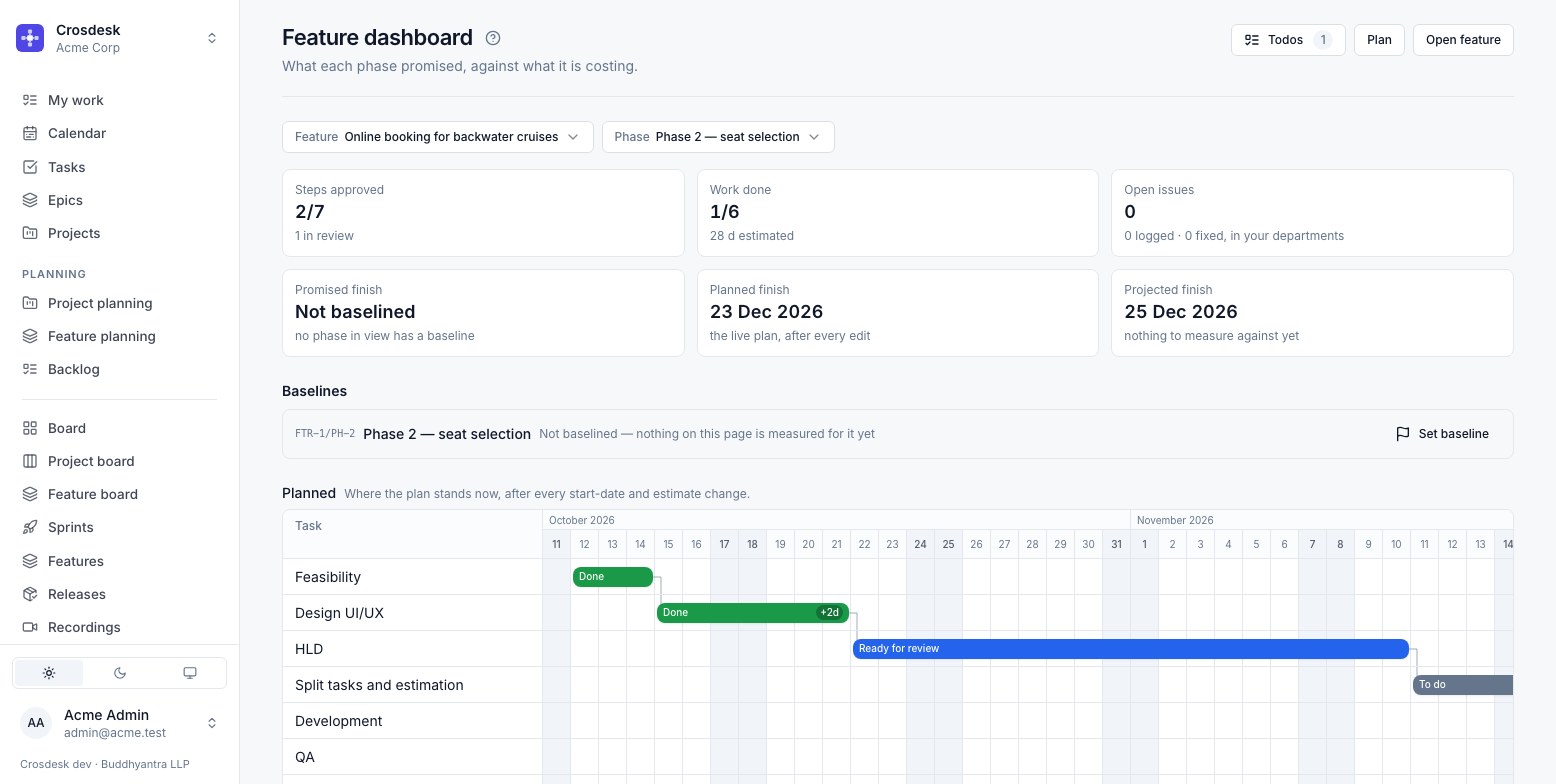This screenshot has width=1556, height=784.
Task: Expand the Acme Admin account menu
Action: pyautogui.click(x=120, y=723)
